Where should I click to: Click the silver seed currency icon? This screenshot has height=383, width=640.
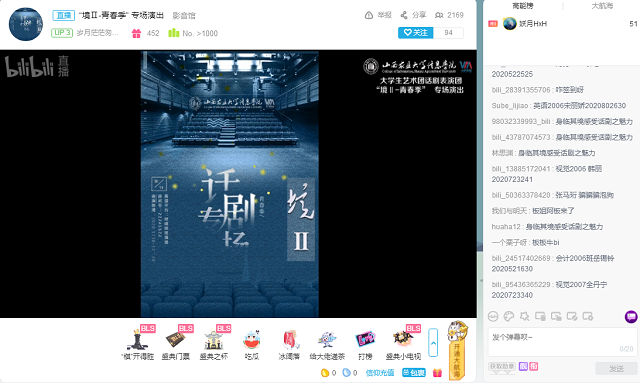347,372
